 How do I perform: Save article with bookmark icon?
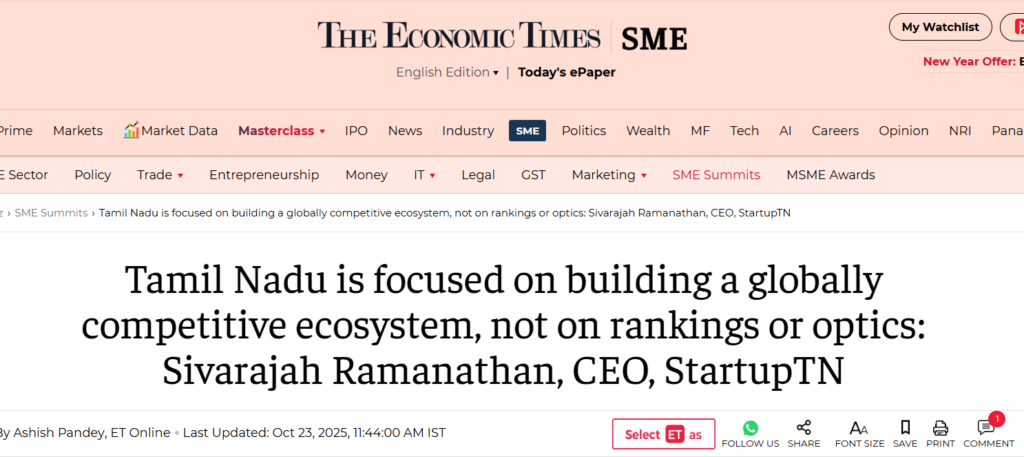click(905, 427)
